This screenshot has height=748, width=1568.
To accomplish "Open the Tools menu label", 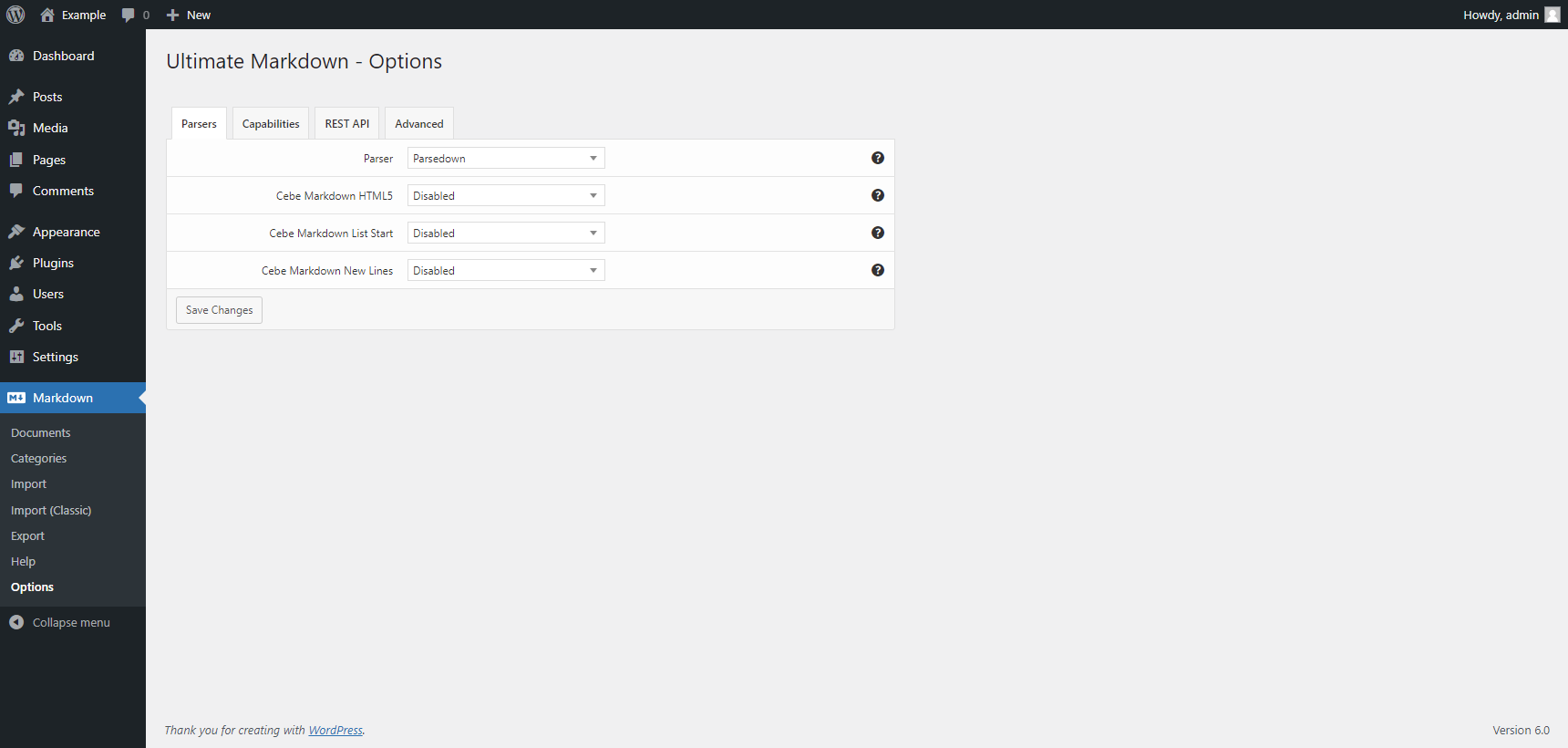I will coord(47,326).
